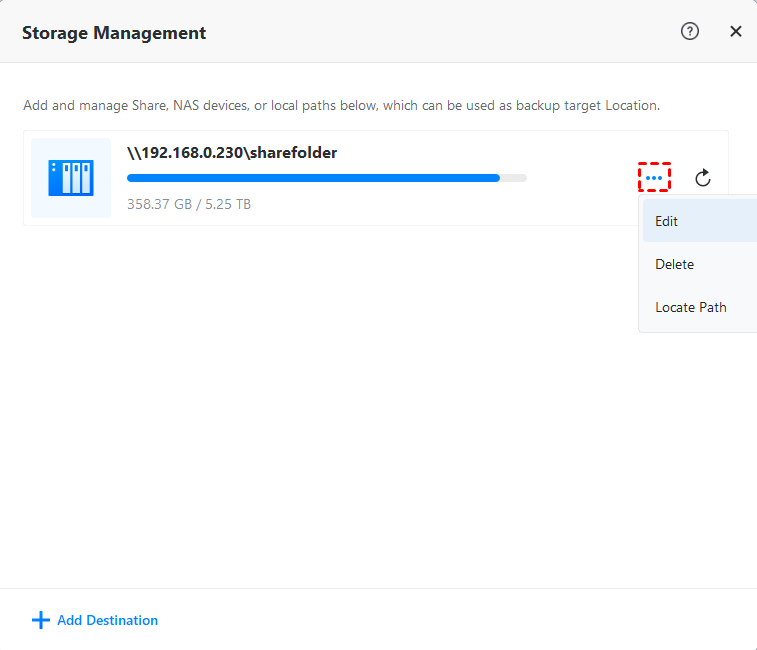Pick Locate Path from the menu
757x650 pixels.
(x=690, y=307)
